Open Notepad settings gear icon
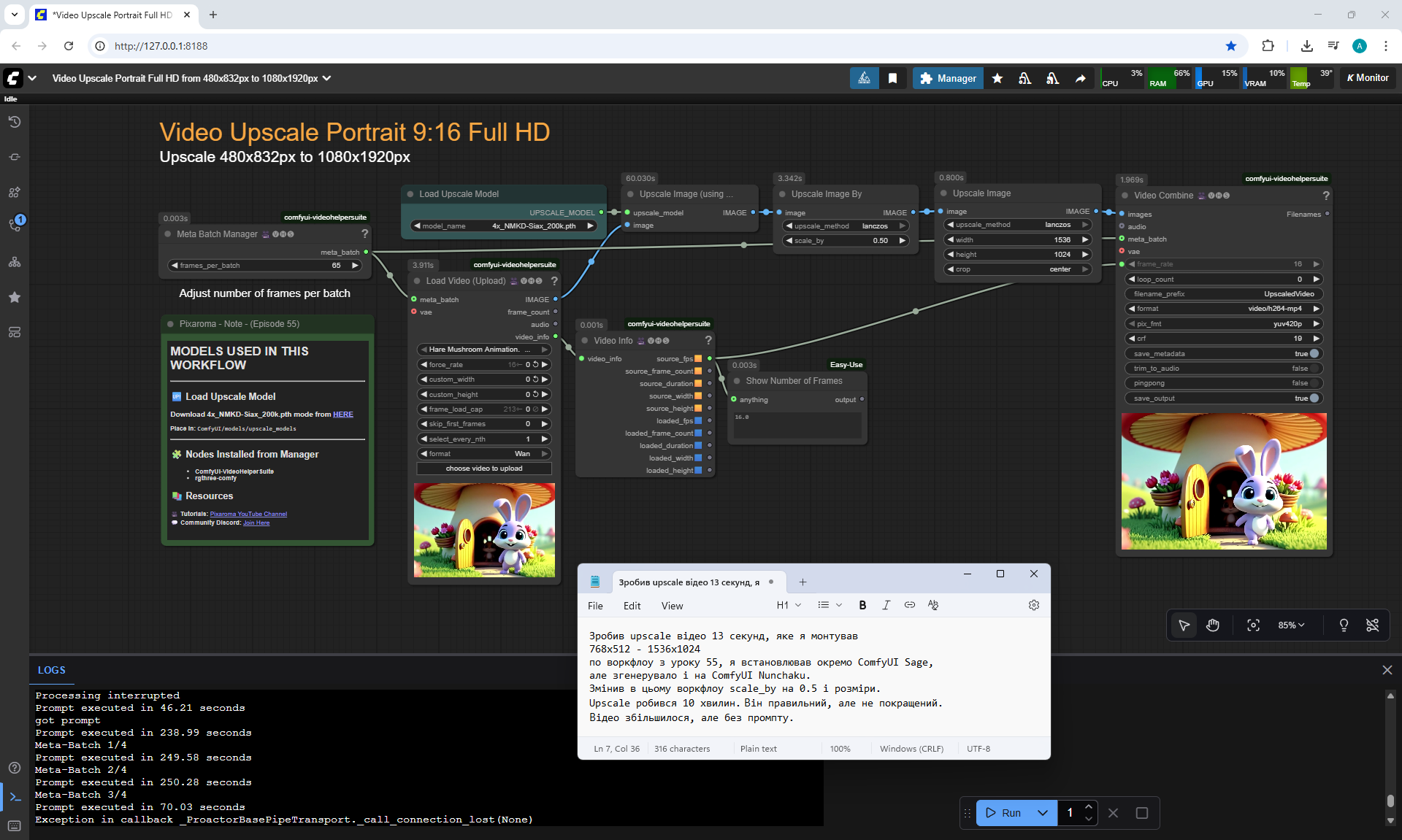Image resolution: width=1402 pixels, height=840 pixels. [1033, 605]
